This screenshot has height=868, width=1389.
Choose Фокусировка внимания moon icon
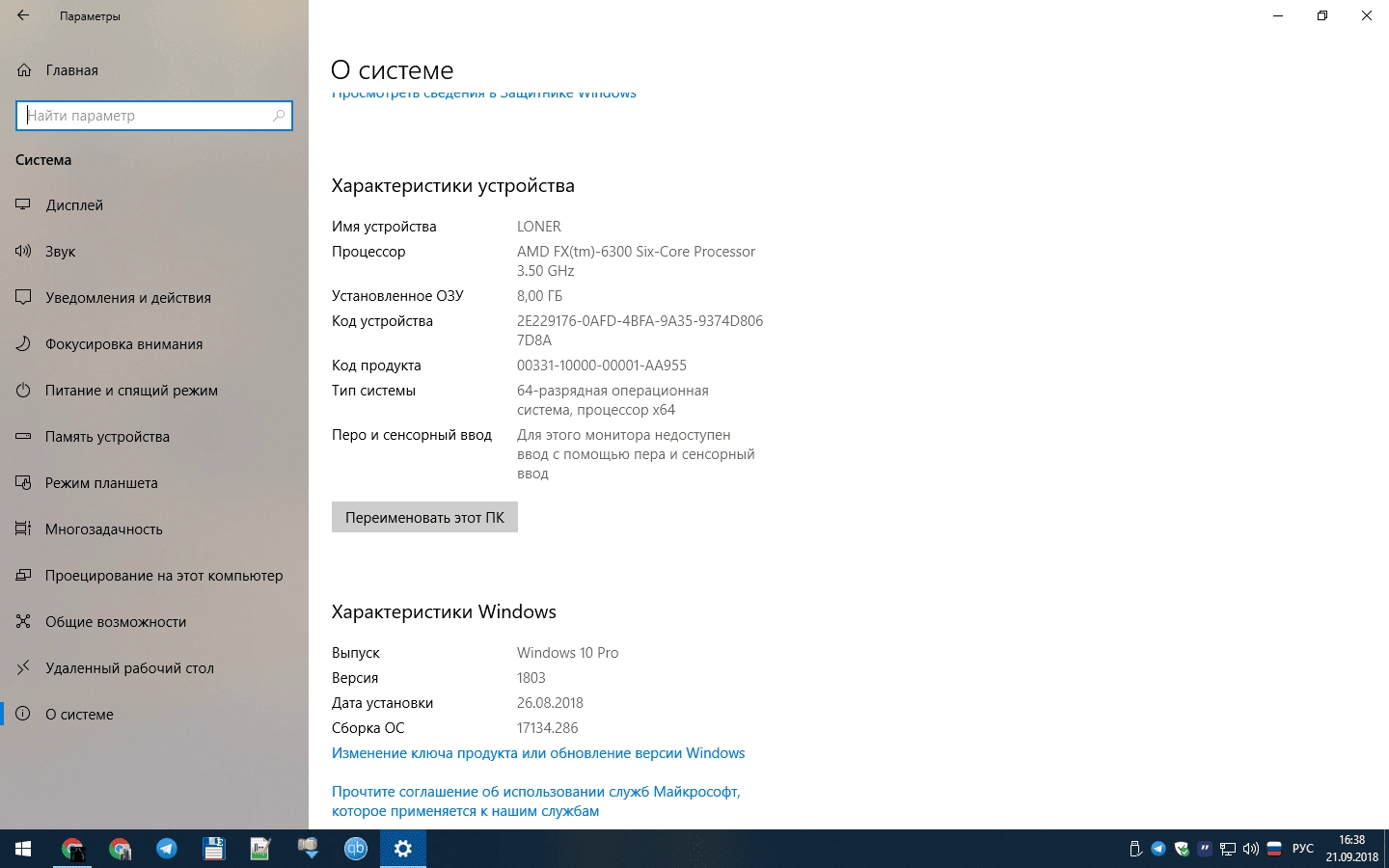click(24, 343)
